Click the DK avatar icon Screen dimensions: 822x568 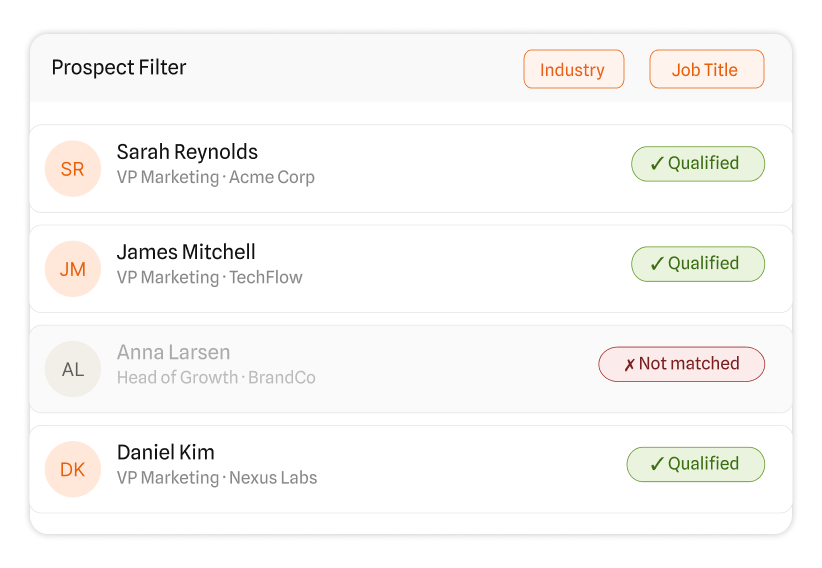point(73,469)
